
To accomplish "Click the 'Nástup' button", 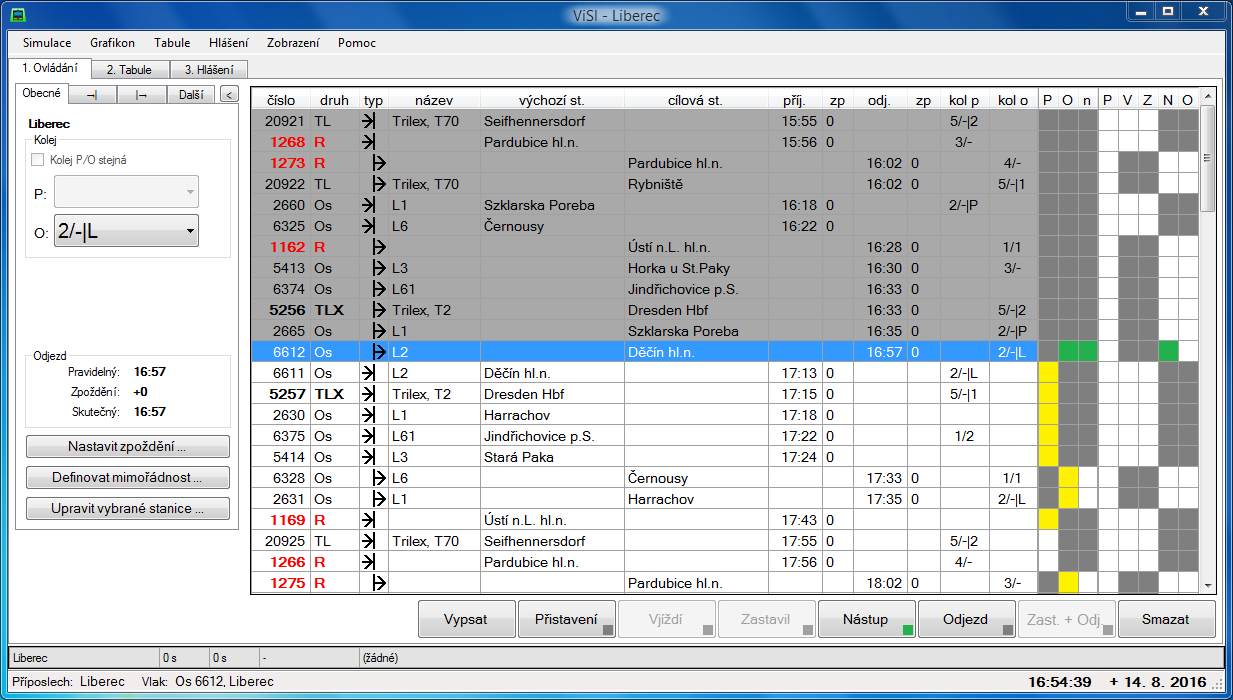I will point(866,619).
